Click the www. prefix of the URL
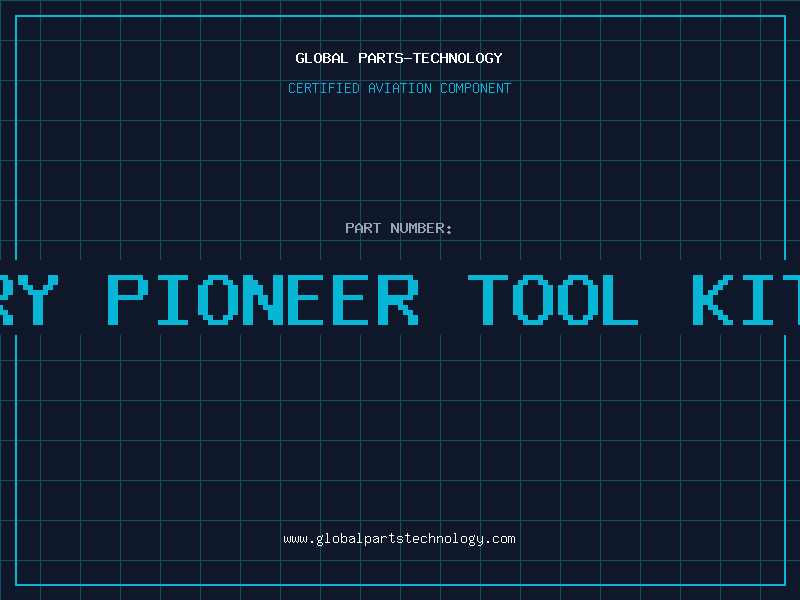800x600 pixels. click(299, 539)
